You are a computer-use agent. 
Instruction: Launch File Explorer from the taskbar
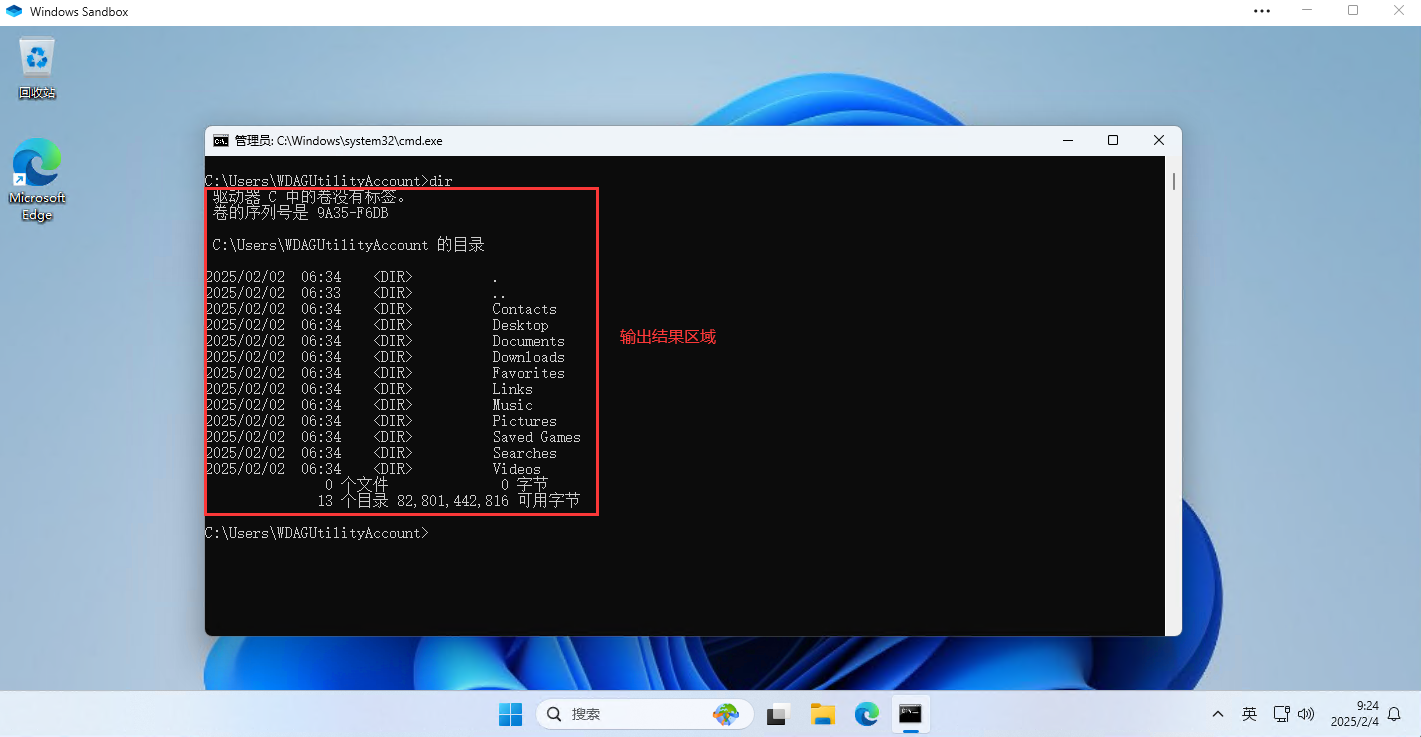(x=822, y=714)
